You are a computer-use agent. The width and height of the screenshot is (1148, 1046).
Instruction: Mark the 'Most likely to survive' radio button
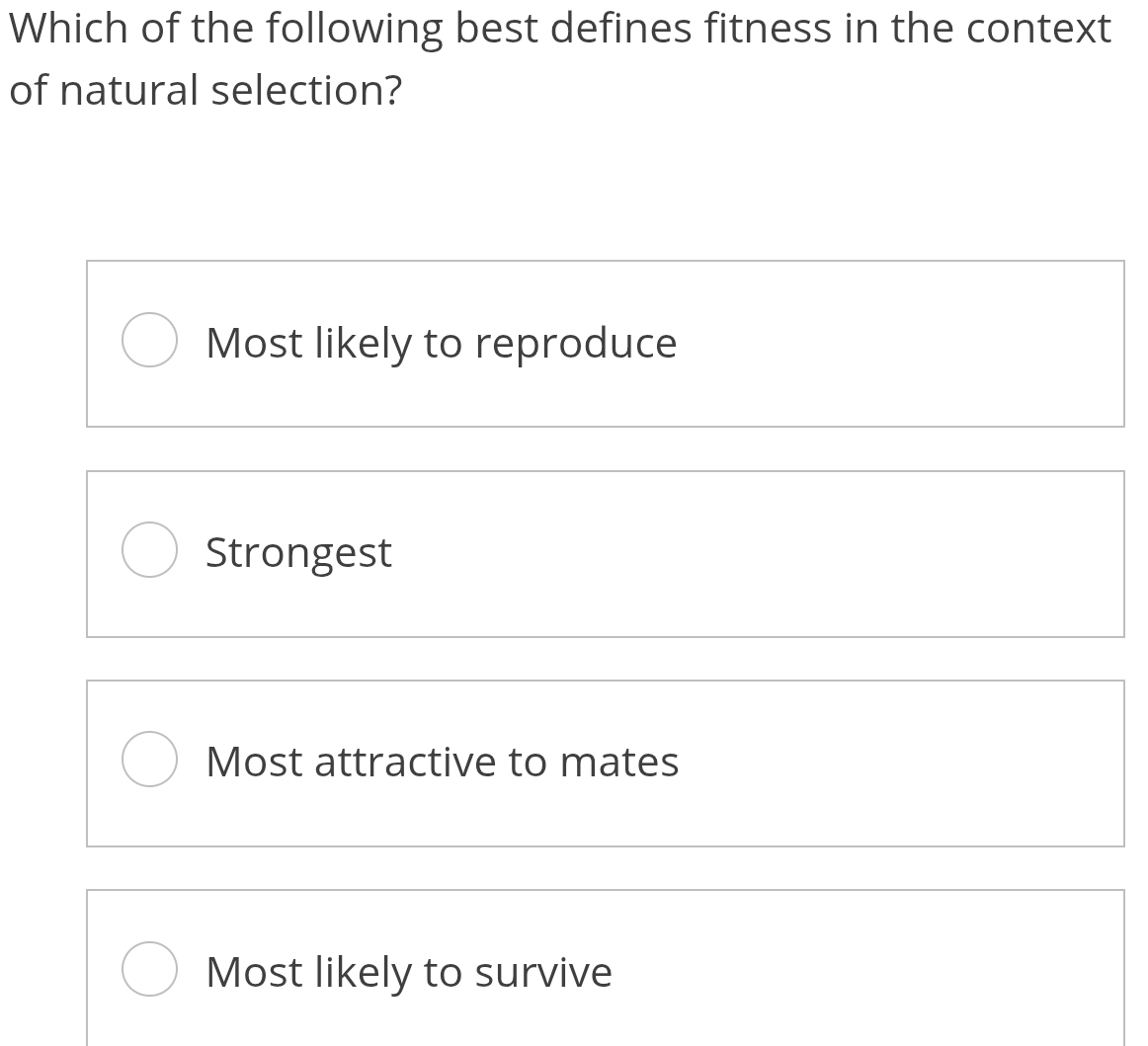pos(149,969)
